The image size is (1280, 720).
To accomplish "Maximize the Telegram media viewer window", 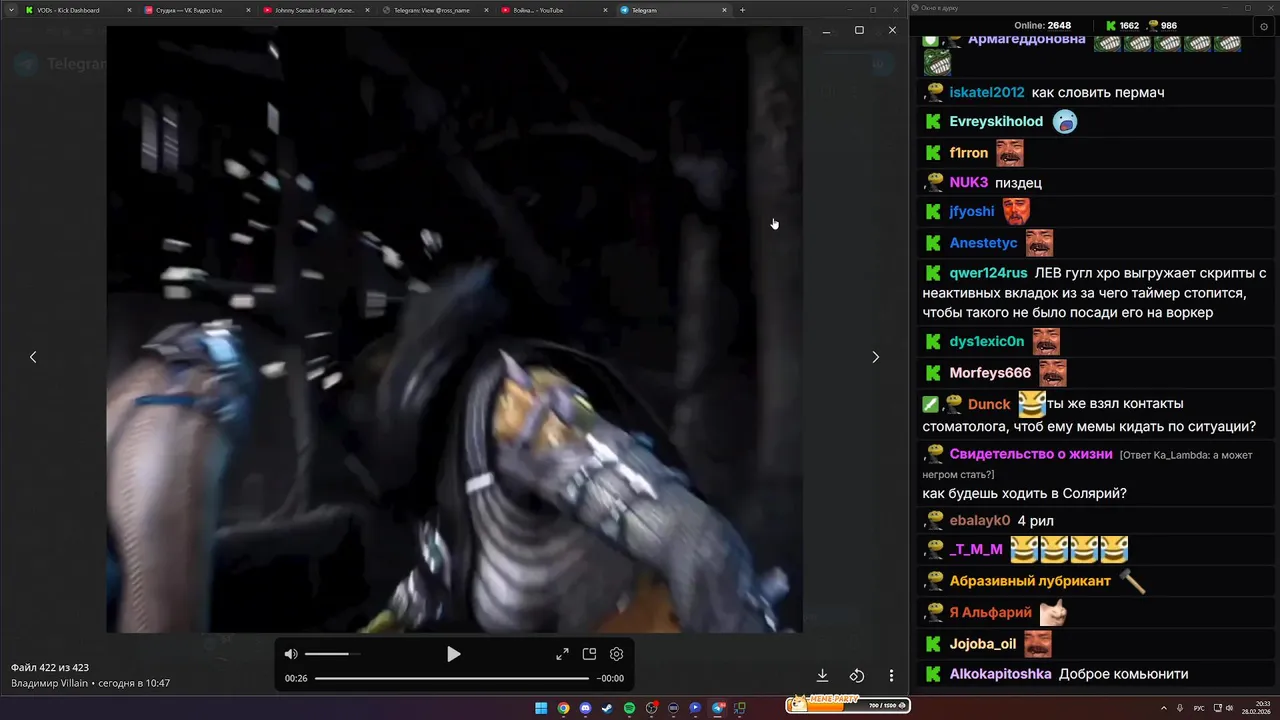I will (859, 30).
